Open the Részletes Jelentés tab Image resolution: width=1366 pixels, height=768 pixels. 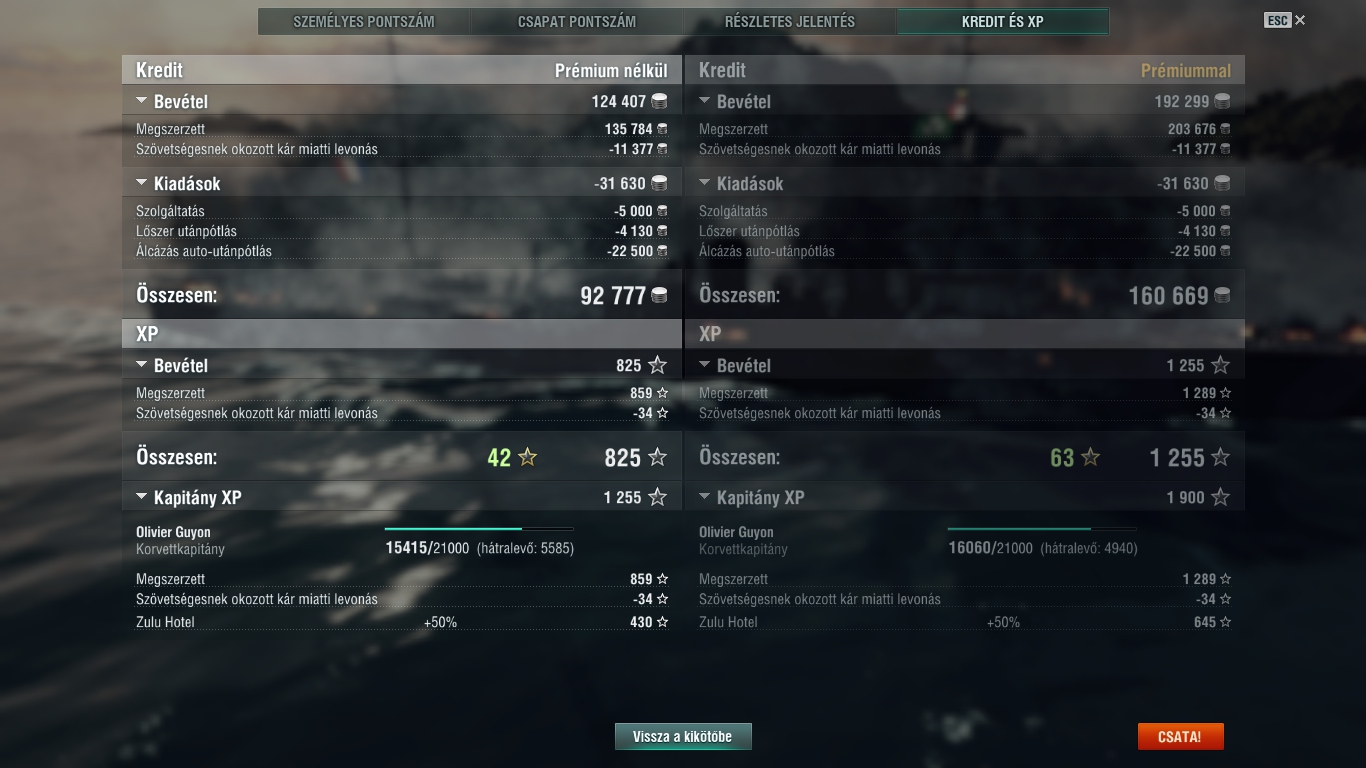click(x=790, y=21)
